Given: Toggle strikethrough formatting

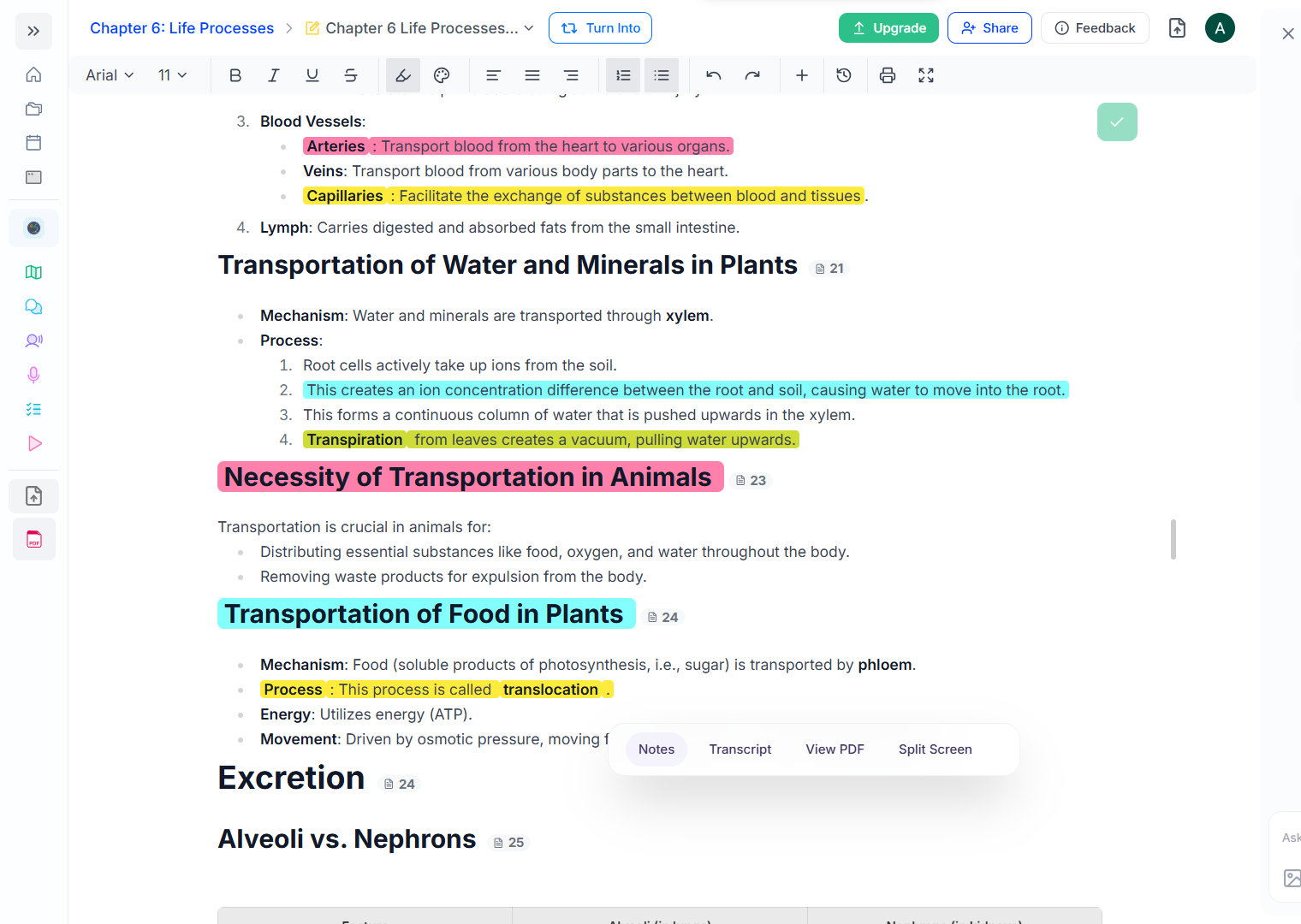Looking at the screenshot, I should click(351, 75).
